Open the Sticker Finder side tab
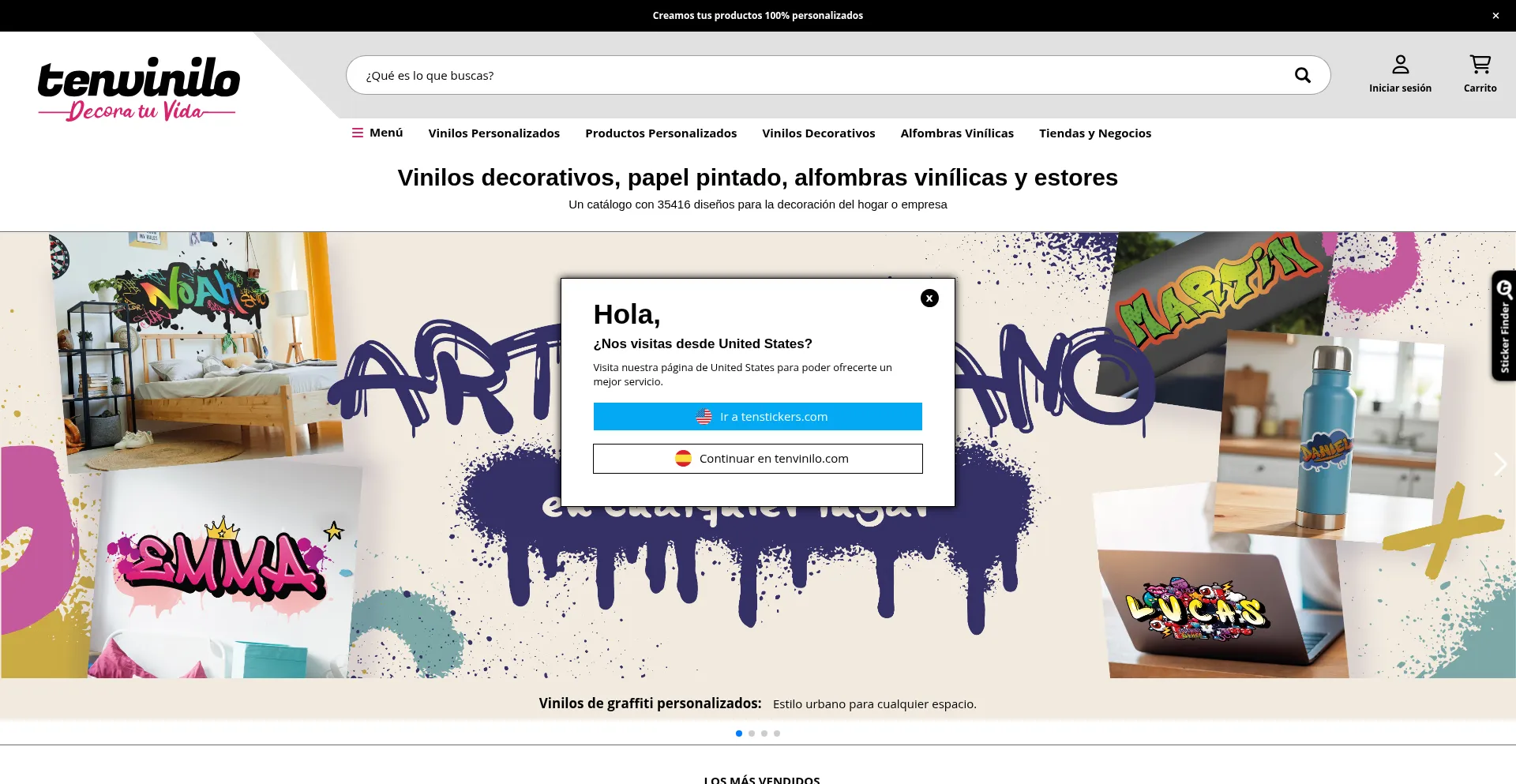Image resolution: width=1516 pixels, height=784 pixels. 1503,326
